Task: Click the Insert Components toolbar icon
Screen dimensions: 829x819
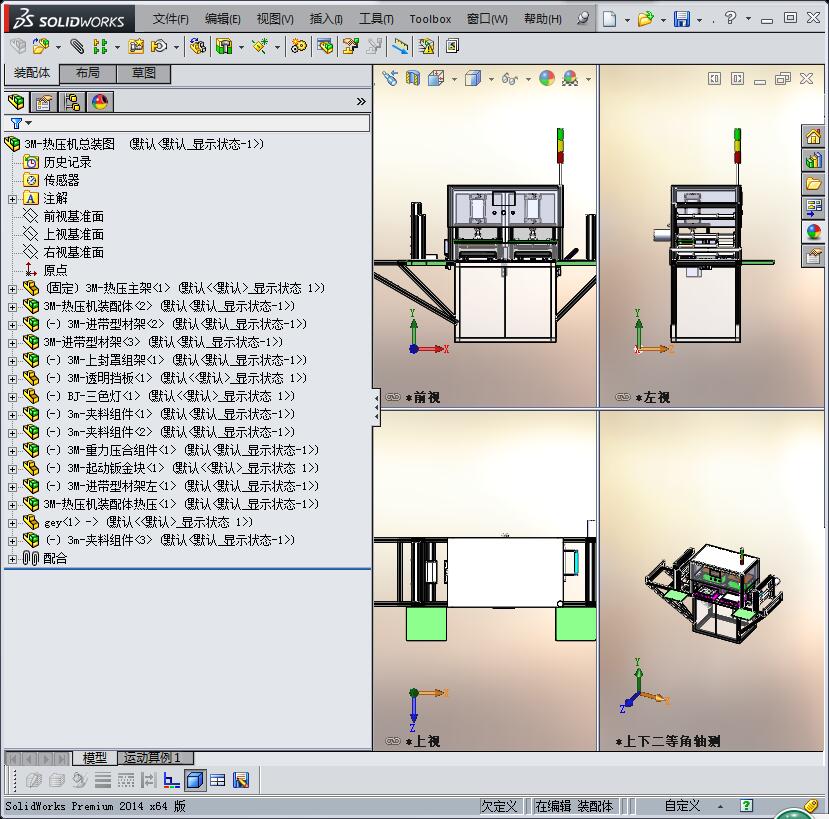Action: click(41, 47)
